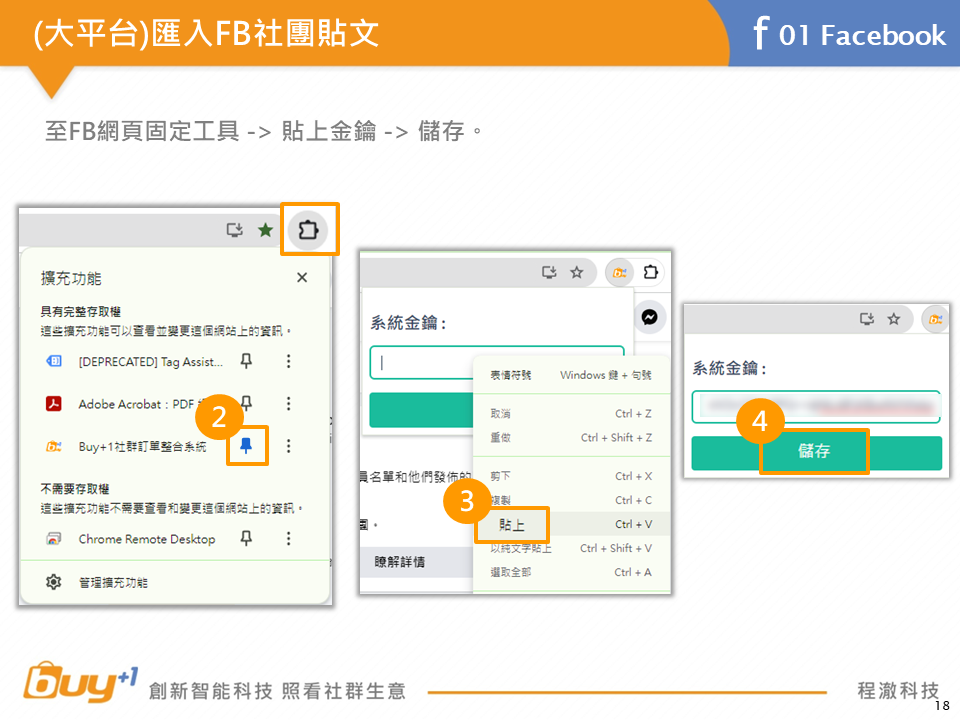Screen dimensions: 960x720
Task: Open more options for Tag Assistant extension
Action: click(289, 361)
